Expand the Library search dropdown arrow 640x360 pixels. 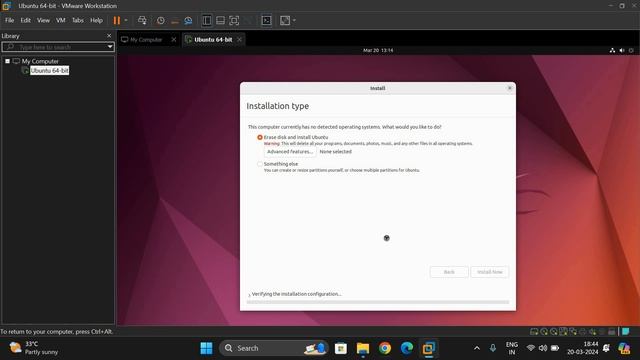point(110,47)
